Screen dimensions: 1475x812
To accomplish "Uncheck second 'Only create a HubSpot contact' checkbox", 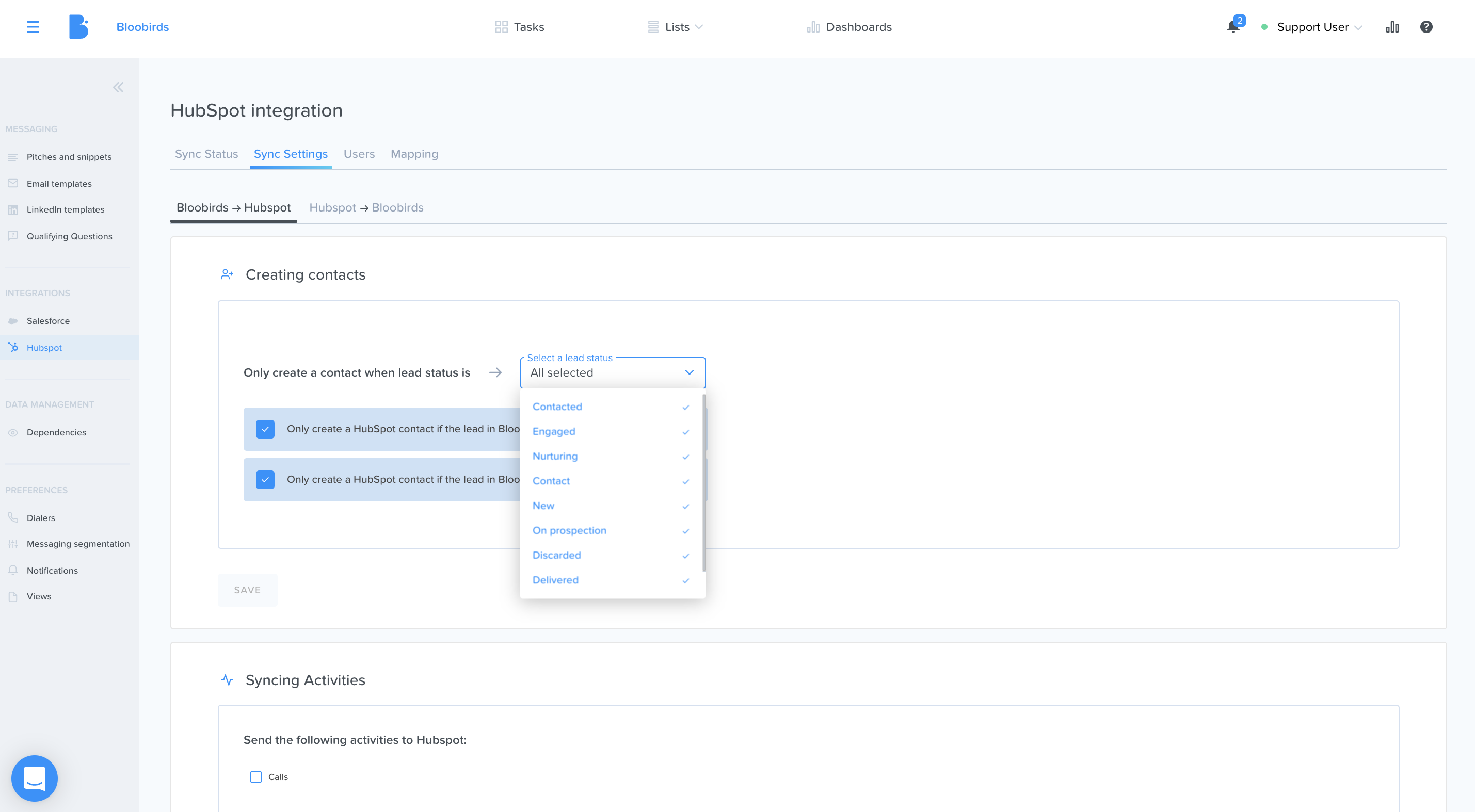I will 265,480.
